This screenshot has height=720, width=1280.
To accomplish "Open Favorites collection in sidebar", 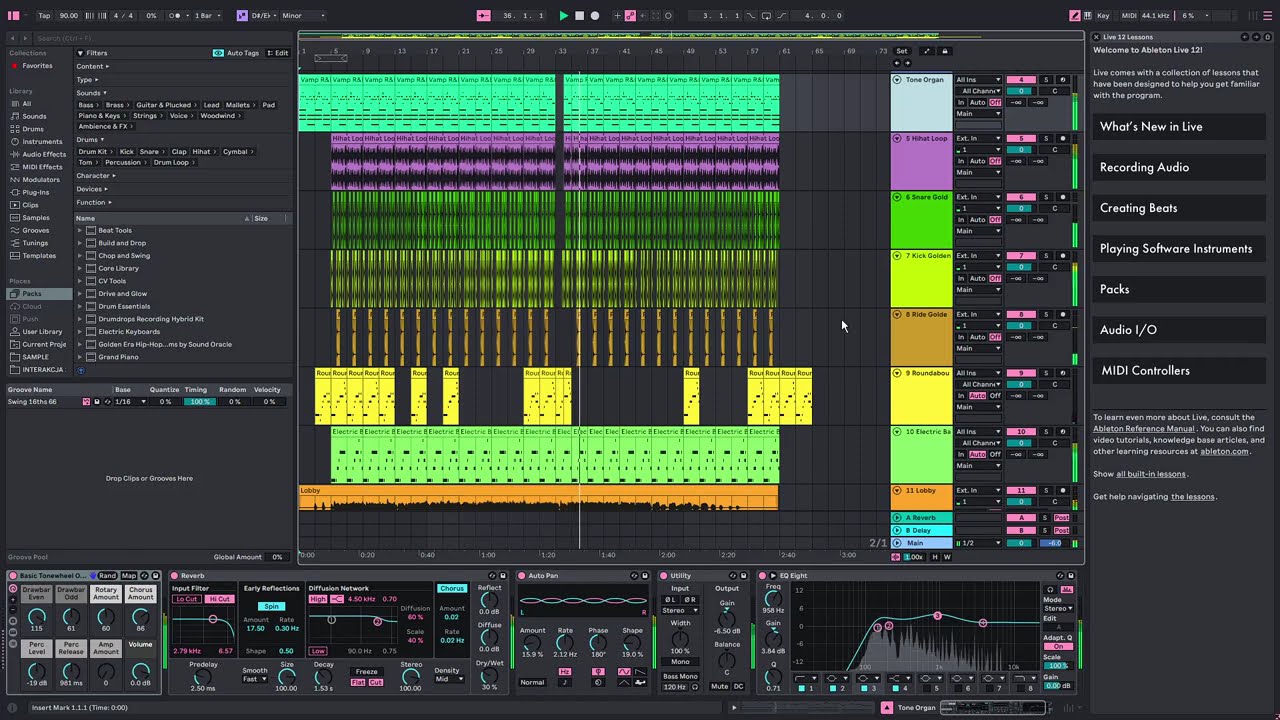I will [37, 66].
